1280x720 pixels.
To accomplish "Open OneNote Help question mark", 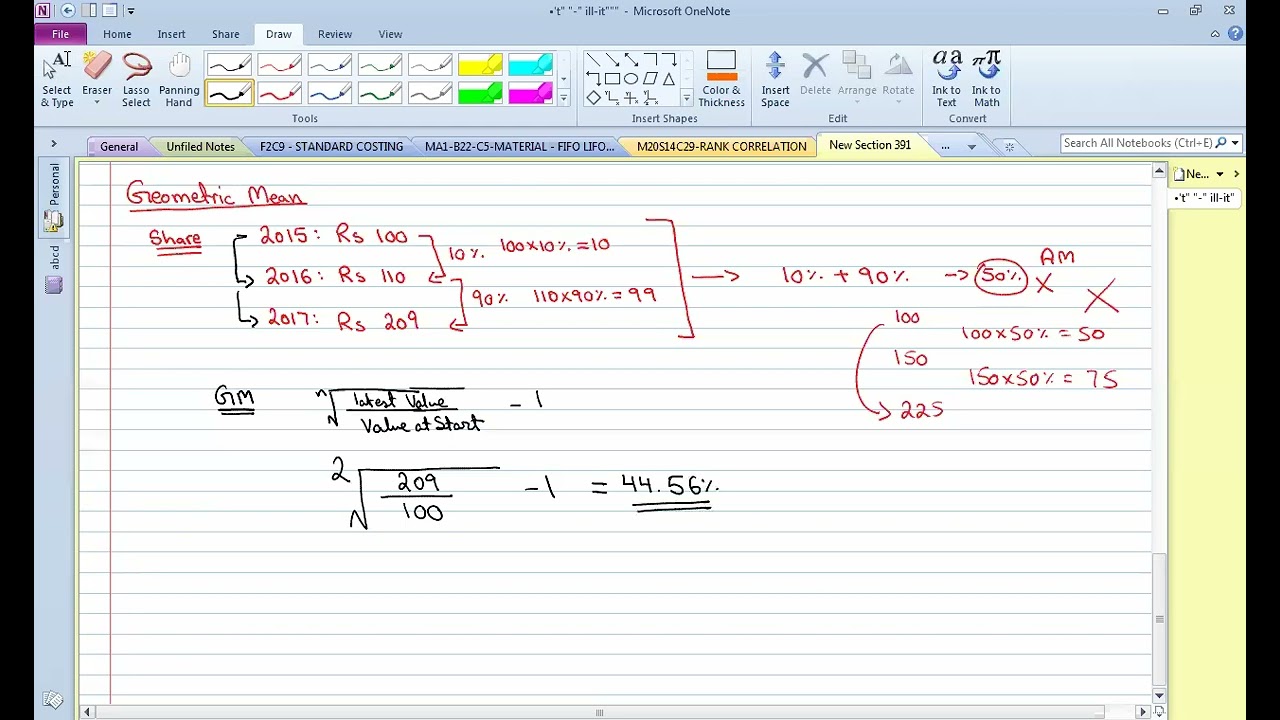I will pyautogui.click(x=1235, y=34).
